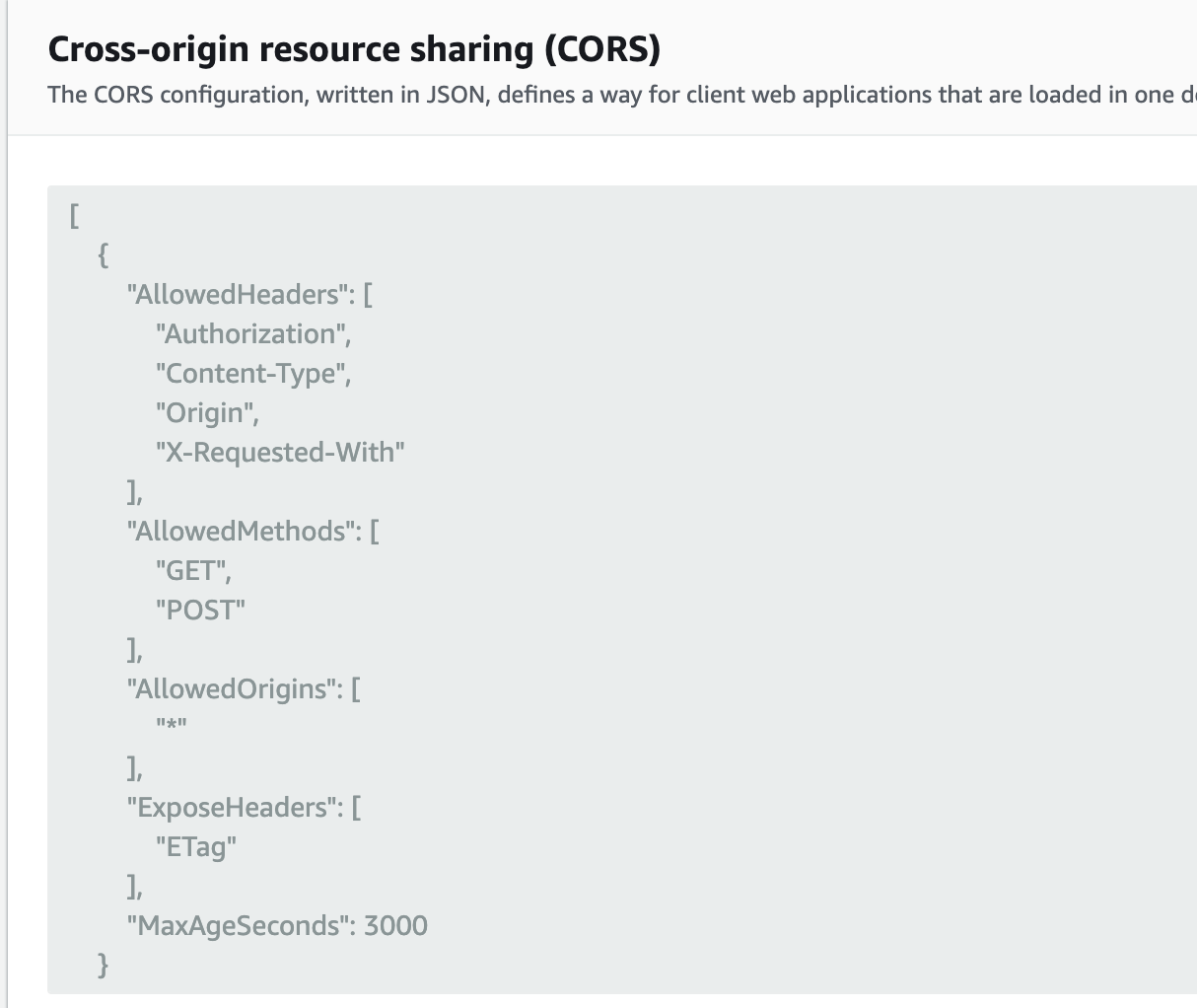Image resolution: width=1197 pixels, height=1008 pixels.
Task: Select the "POST" method value
Action: (200, 610)
